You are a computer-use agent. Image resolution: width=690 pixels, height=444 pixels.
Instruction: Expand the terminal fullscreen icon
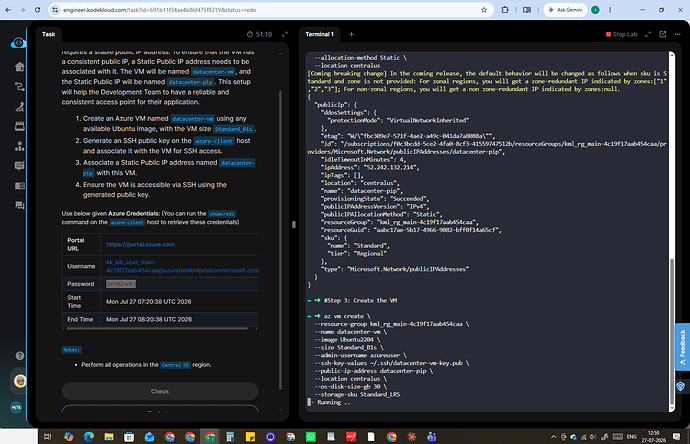click(x=648, y=34)
